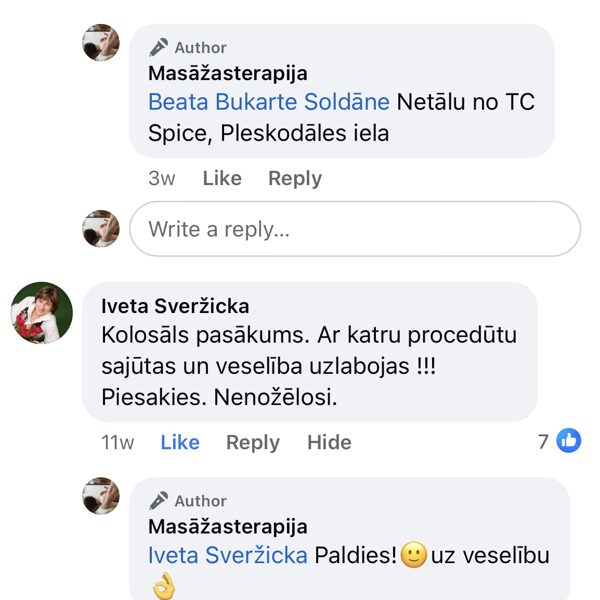
Task: Hide Iveta Sveržicka's comment
Action: [x=329, y=442]
